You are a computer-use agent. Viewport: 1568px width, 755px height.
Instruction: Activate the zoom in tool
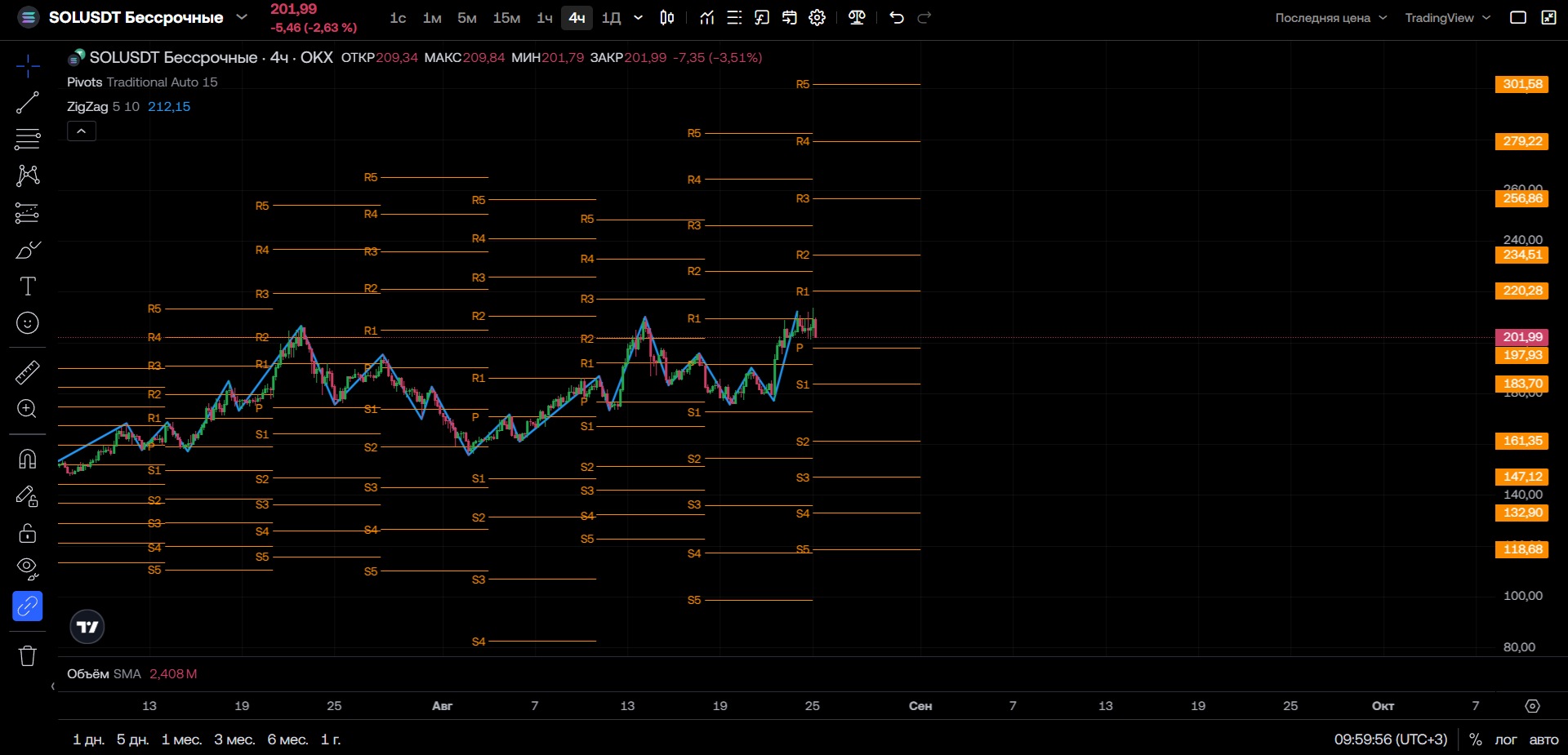[28, 409]
